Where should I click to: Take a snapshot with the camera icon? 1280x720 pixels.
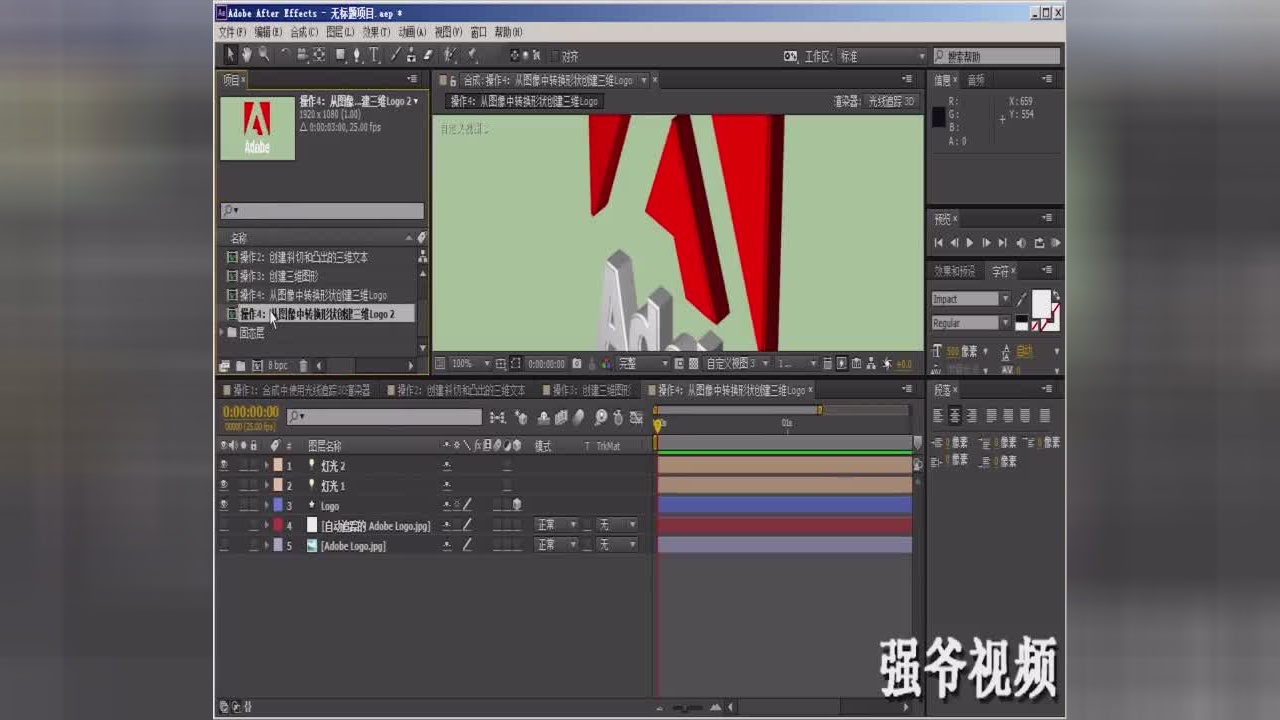click(x=576, y=364)
